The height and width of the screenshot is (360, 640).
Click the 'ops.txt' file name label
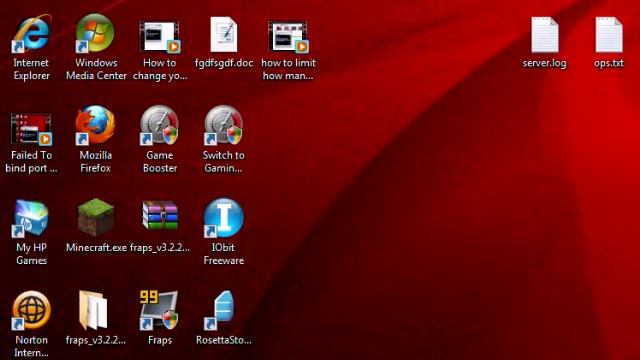click(609, 63)
